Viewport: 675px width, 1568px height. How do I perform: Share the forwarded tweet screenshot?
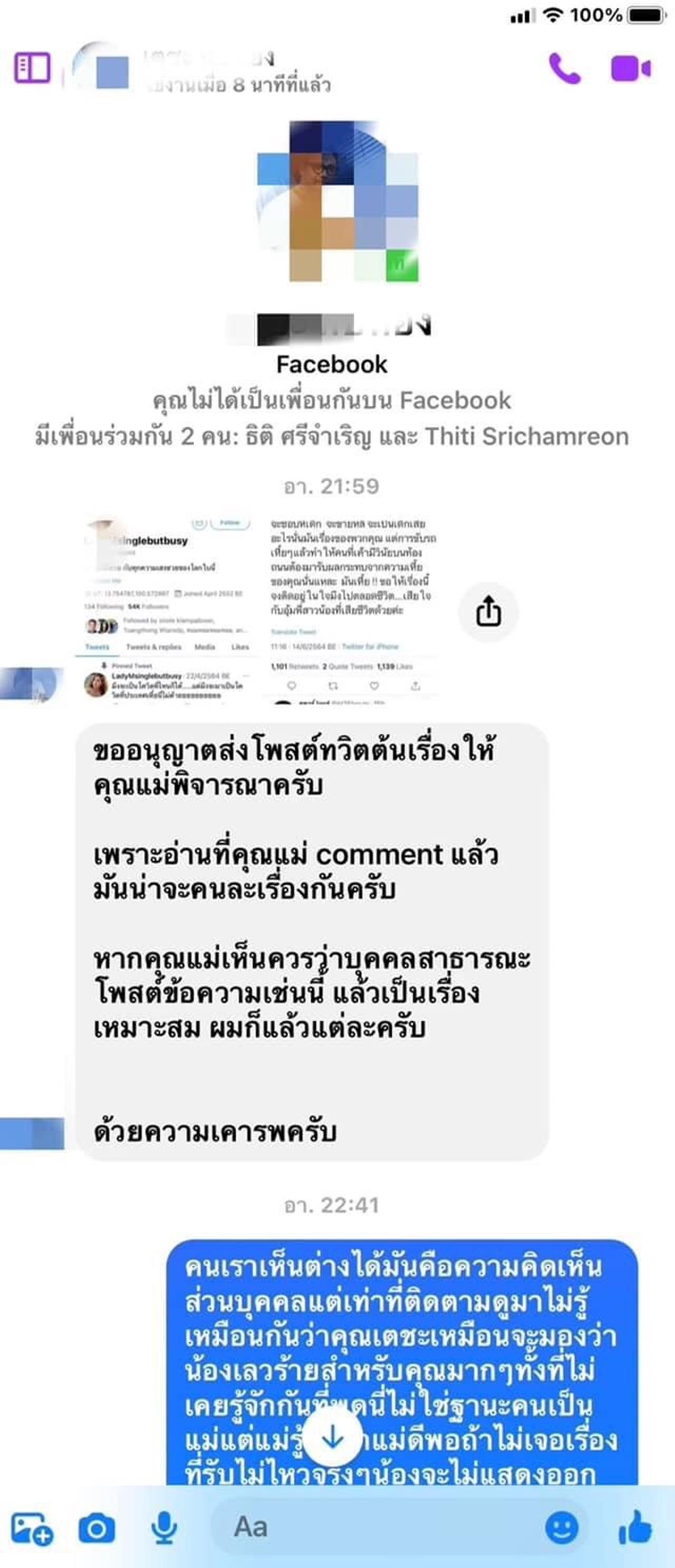tap(488, 611)
